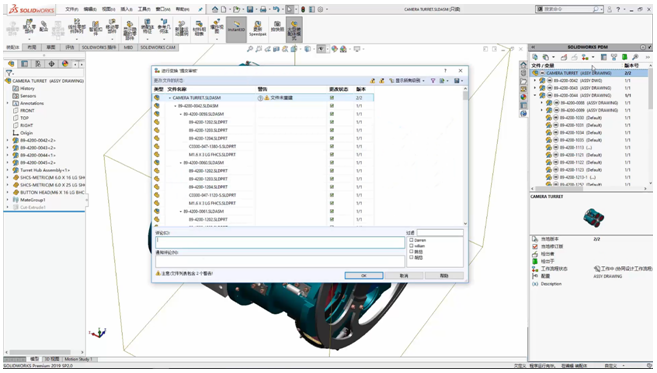
Task: Click the Zoom to Fit icon in the view toolbar
Action: point(250,49)
